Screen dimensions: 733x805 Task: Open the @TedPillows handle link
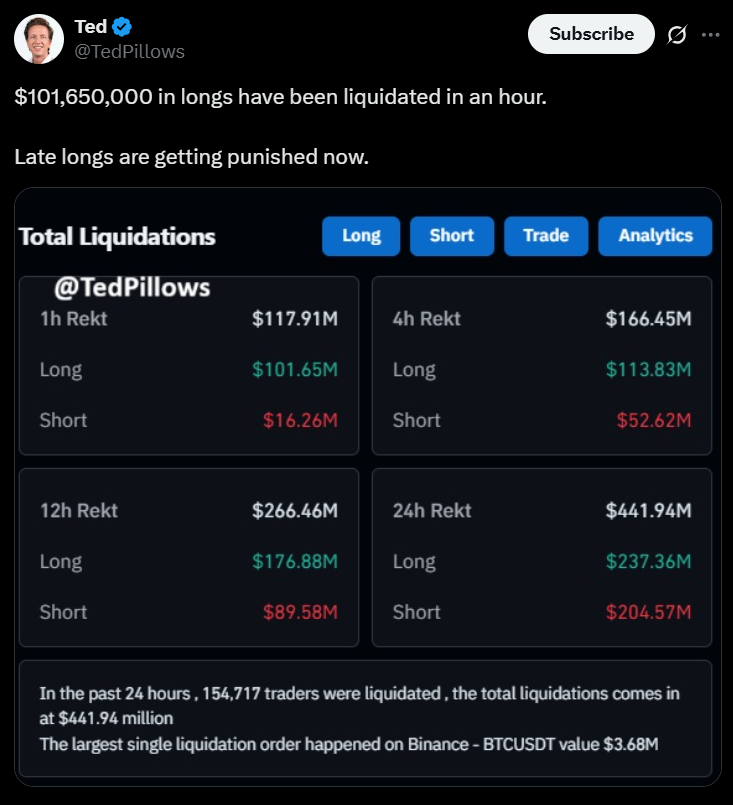click(129, 52)
